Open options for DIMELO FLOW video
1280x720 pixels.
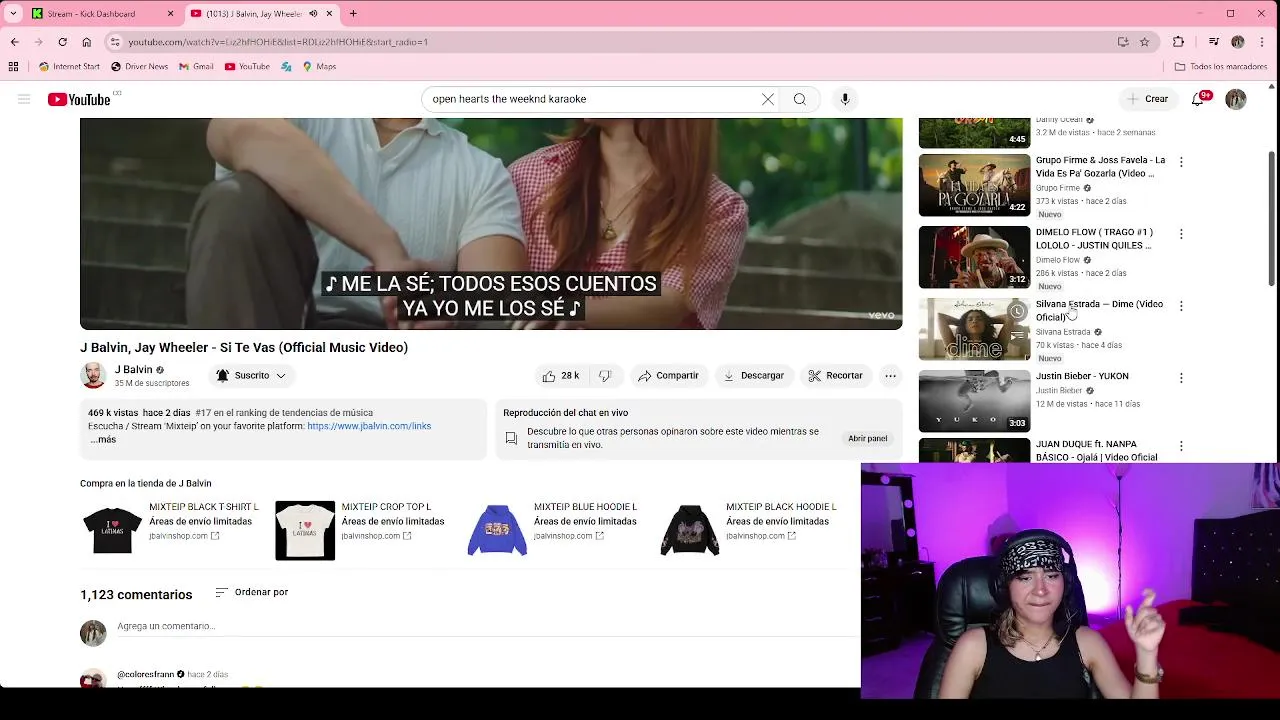click(1181, 234)
